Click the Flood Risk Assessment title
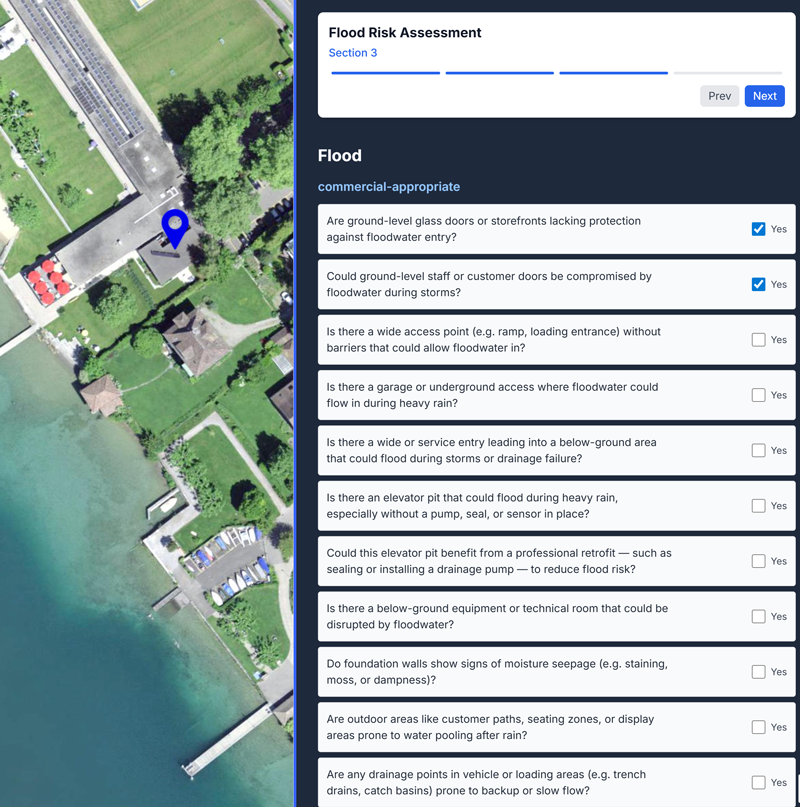Image resolution: width=800 pixels, height=807 pixels. [405, 32]
